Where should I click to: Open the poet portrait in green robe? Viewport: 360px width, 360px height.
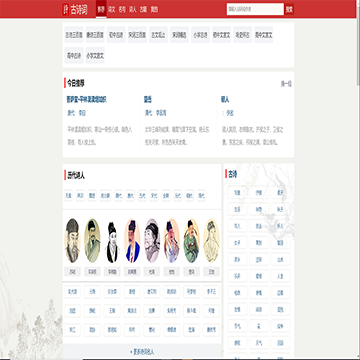tap(192, 240)
